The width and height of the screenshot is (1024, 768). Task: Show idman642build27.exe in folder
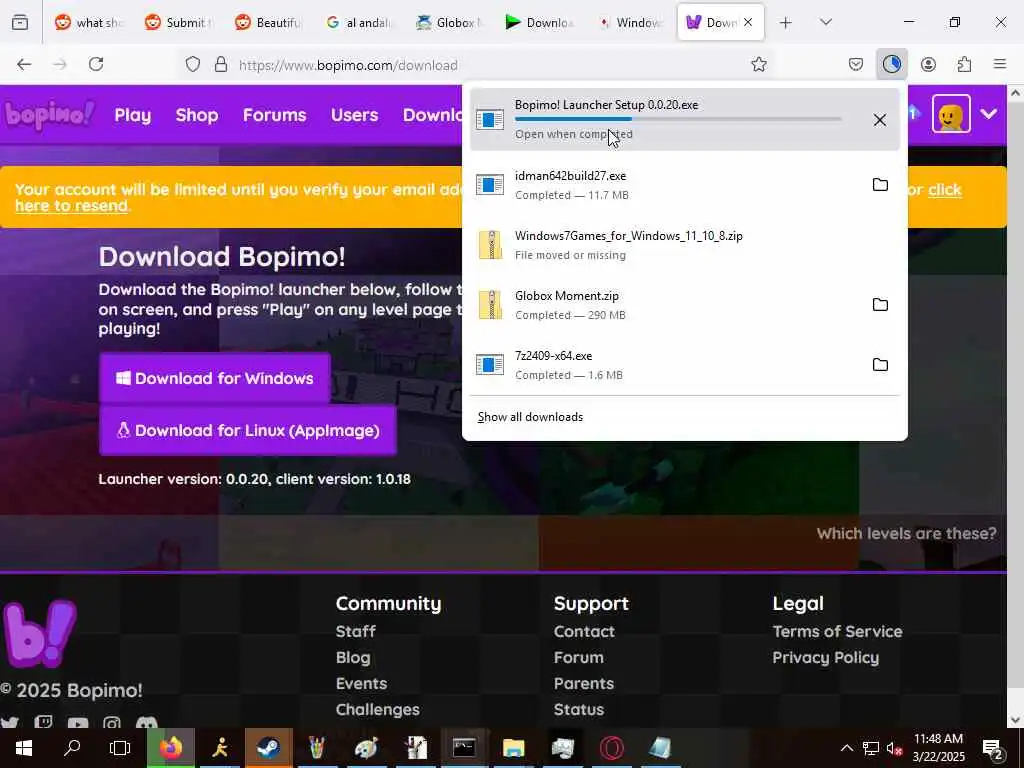pos(880,184)
